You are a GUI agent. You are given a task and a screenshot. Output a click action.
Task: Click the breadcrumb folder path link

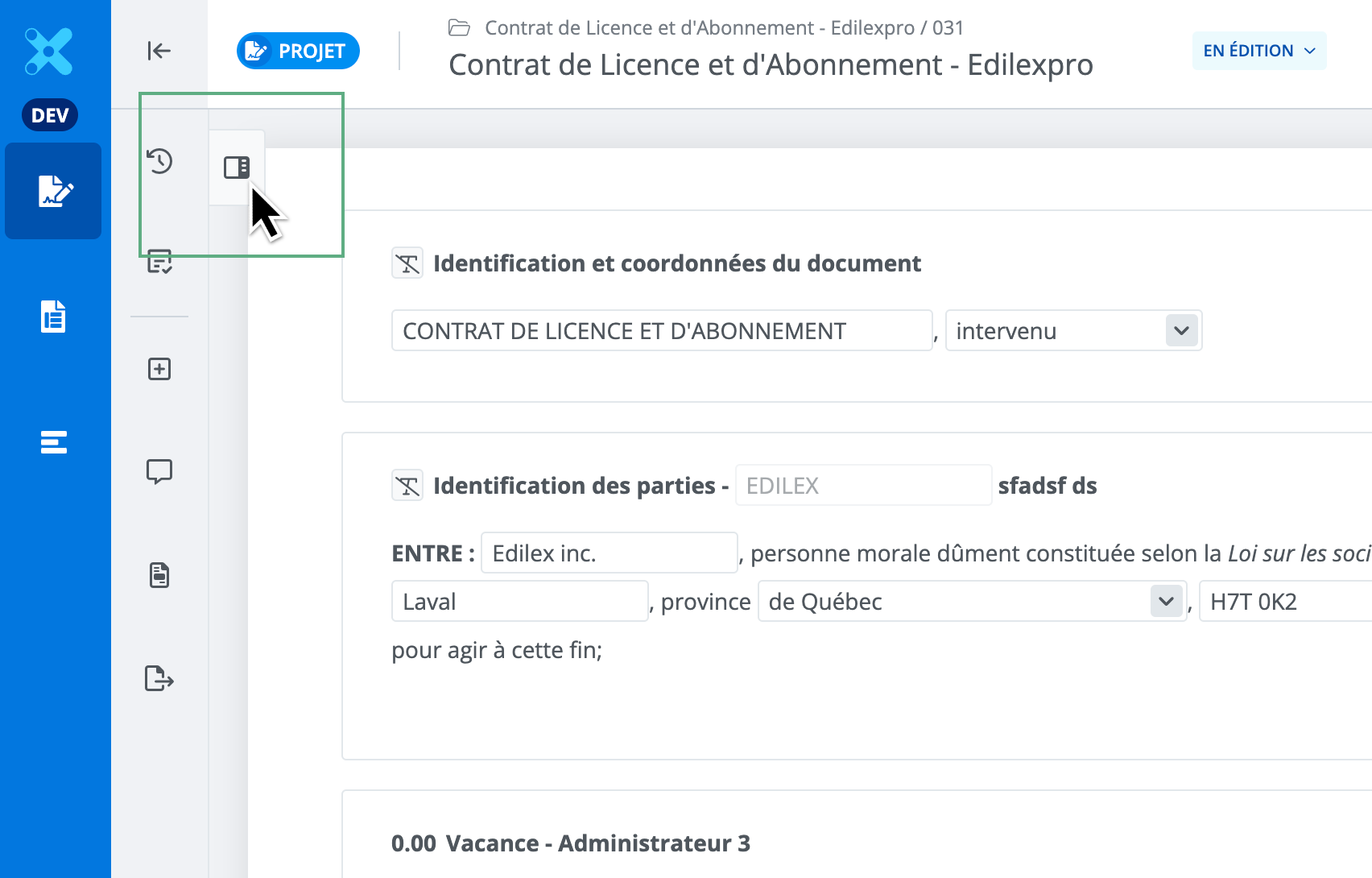point(723,28)
